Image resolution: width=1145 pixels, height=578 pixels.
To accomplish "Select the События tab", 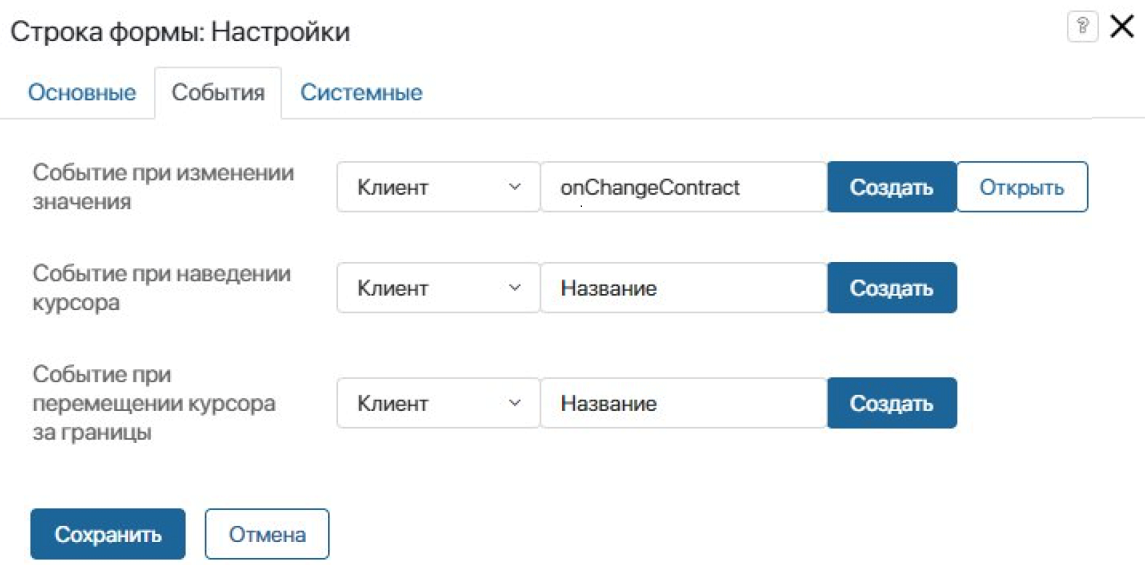I will [218, 93].
